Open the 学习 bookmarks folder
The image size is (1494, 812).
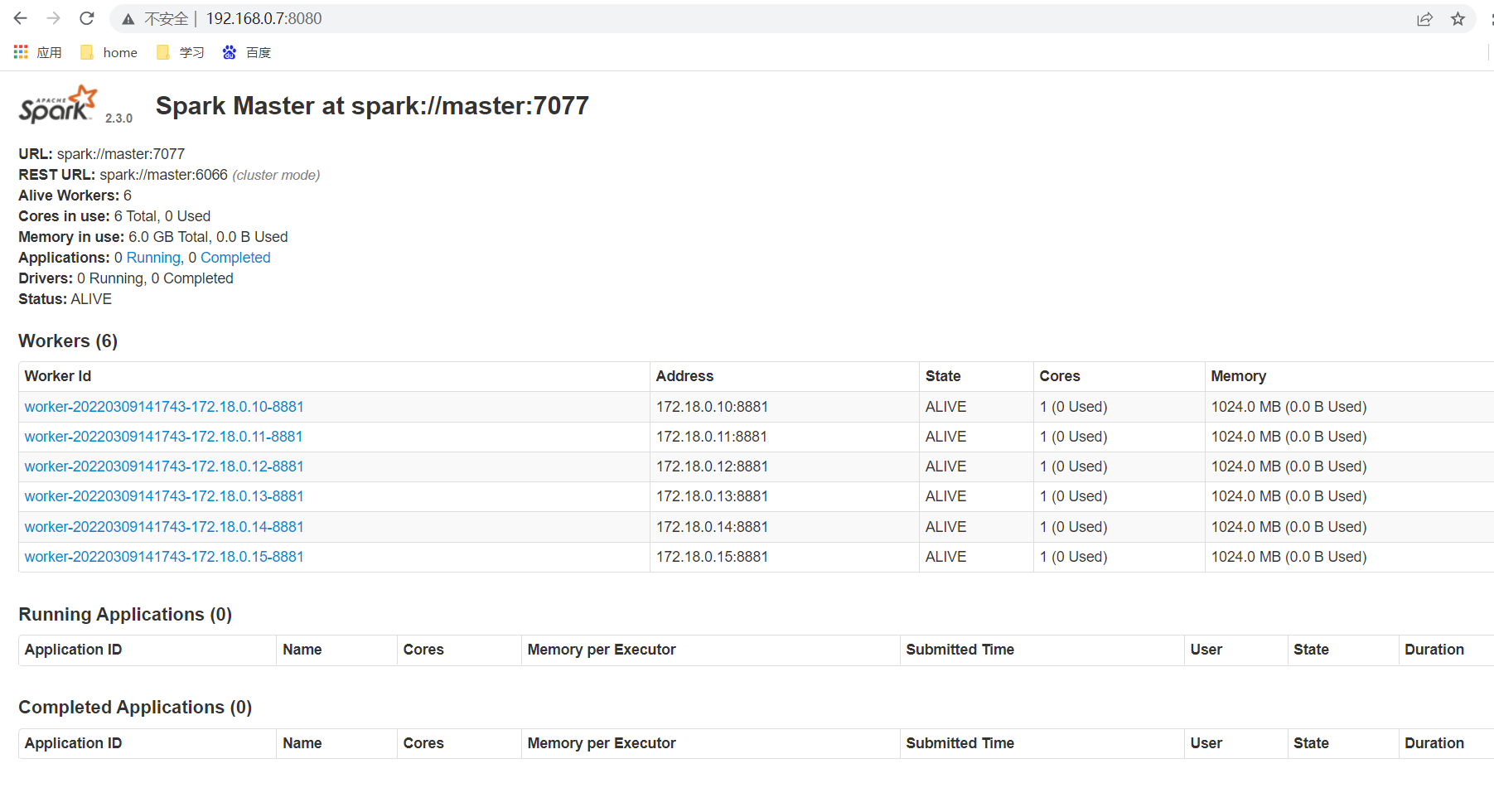point(180,51)
